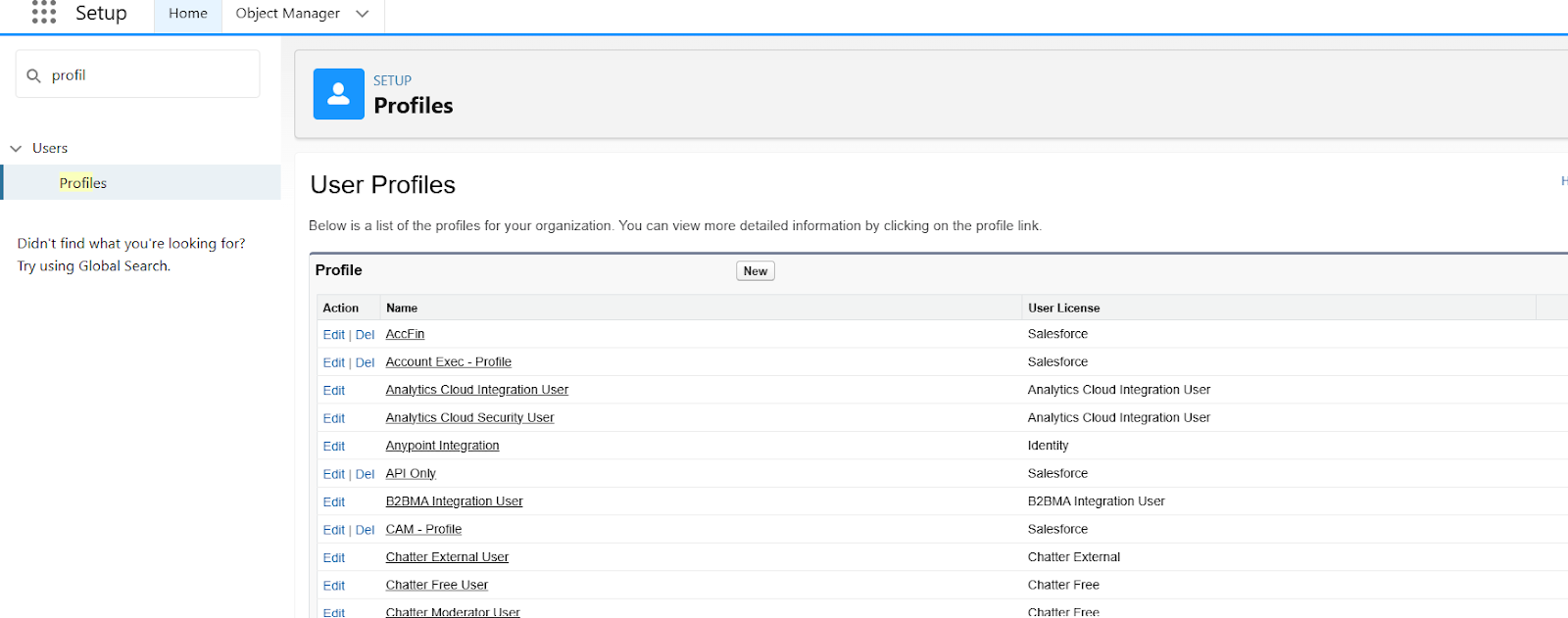Select Profiles in the sidebar tree

pyautogui.click(x=83, y=183)
